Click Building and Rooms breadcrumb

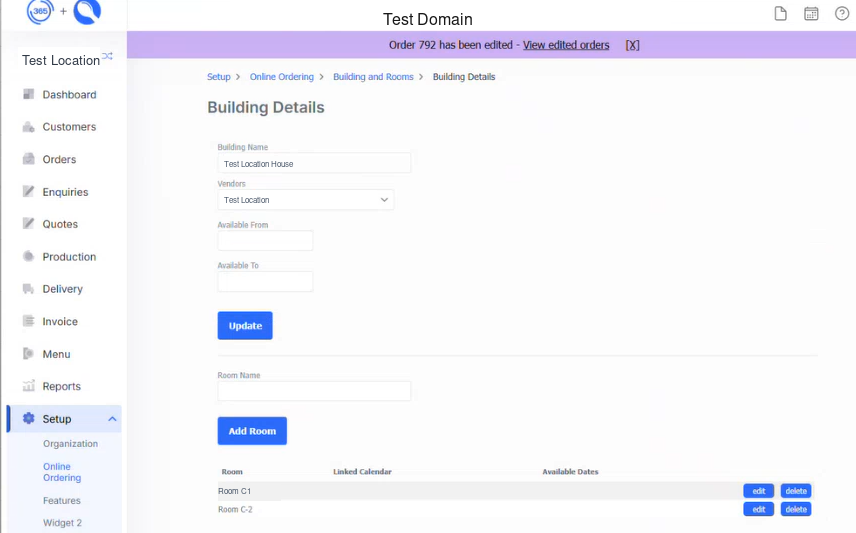pos(373,76)
